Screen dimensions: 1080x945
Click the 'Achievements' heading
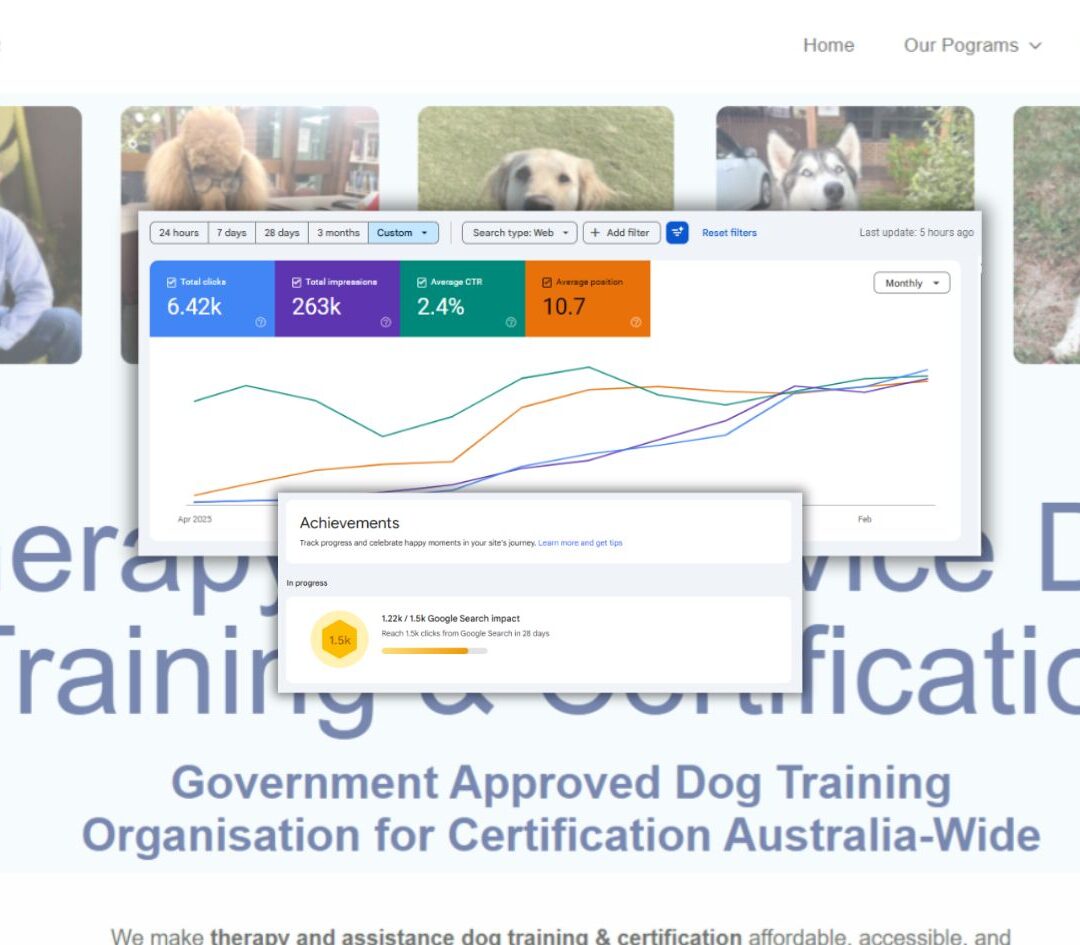349,523
